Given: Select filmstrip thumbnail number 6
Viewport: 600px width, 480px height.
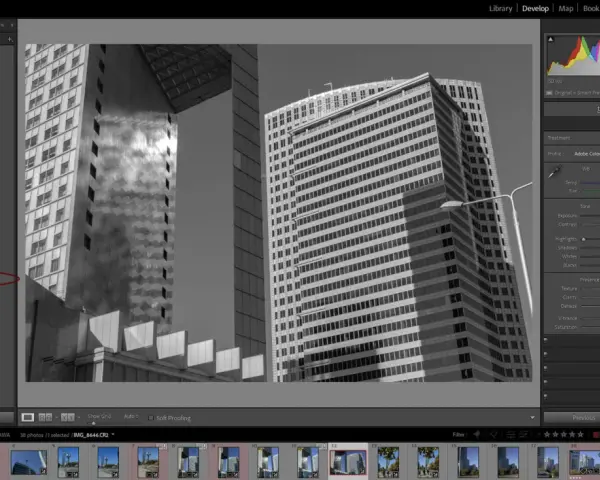Looking at the screenshot, I should (108, 462).
